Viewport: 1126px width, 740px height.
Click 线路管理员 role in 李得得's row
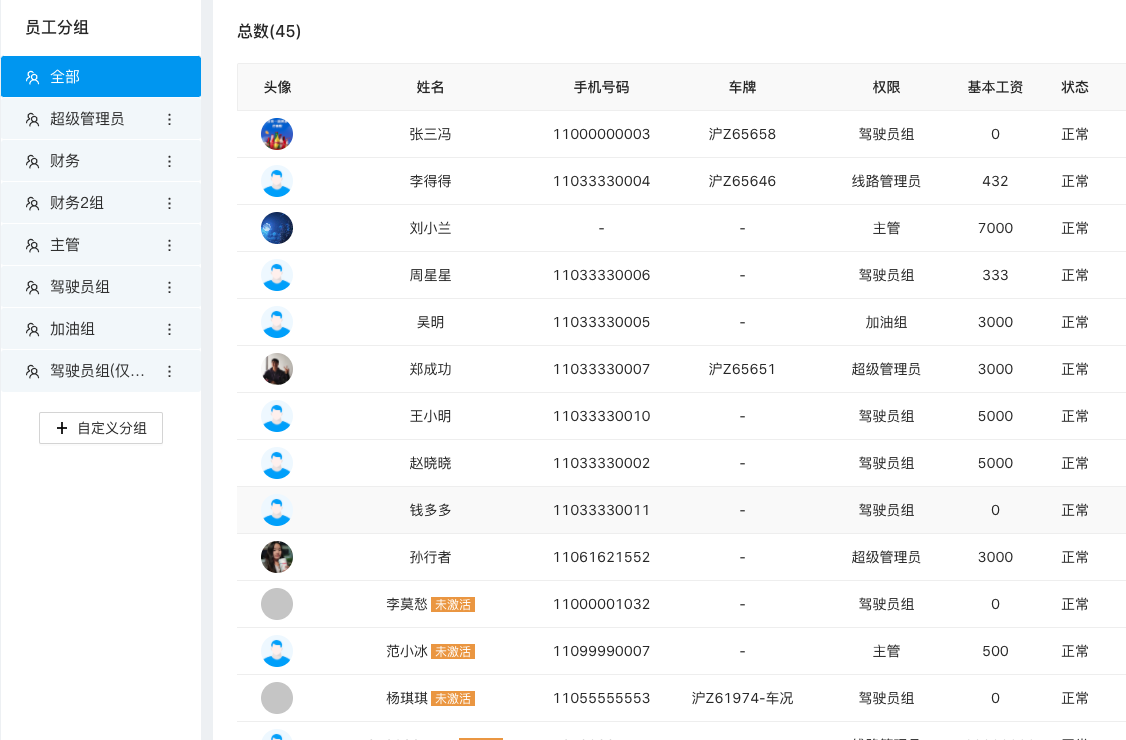click(x=886, y=181)
